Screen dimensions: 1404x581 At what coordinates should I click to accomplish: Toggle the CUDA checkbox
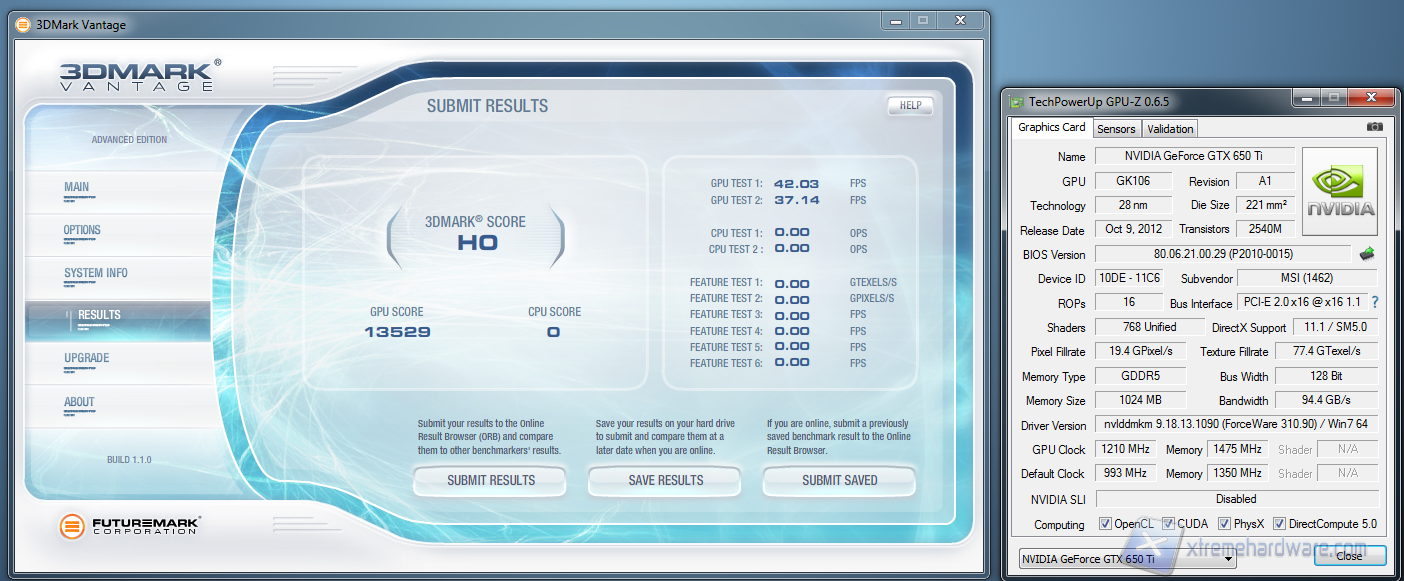tap(1168, 524)
